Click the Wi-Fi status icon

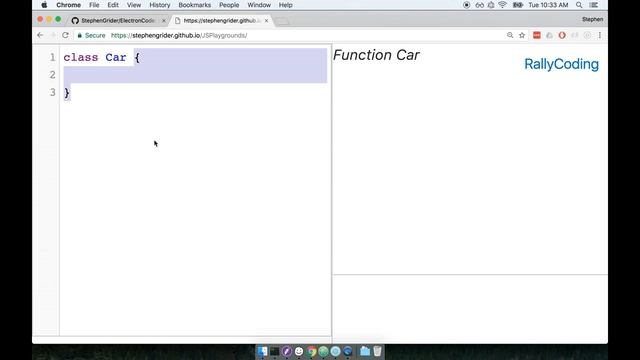click(502, 5)
